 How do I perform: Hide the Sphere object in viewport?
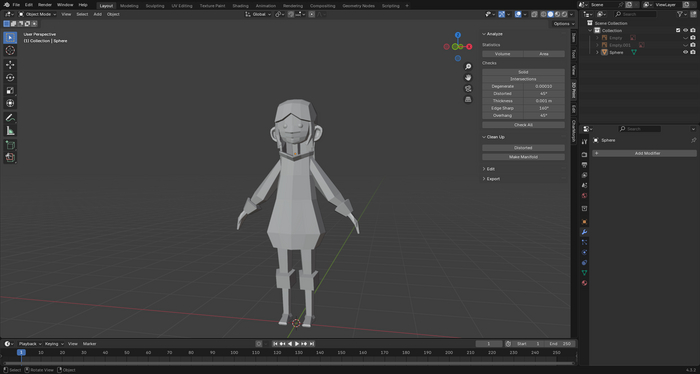685,52
